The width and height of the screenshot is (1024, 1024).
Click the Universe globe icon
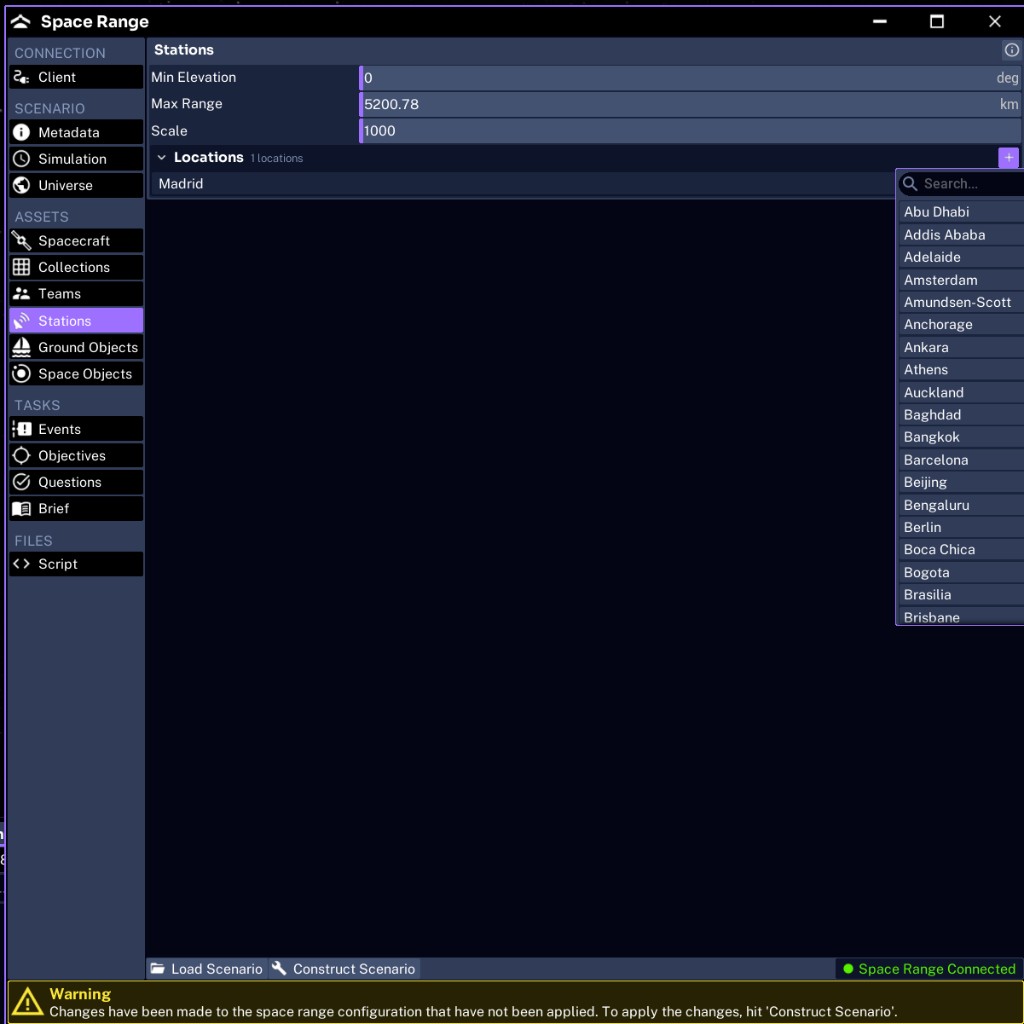pyautogui.click(x=22, y=185)
